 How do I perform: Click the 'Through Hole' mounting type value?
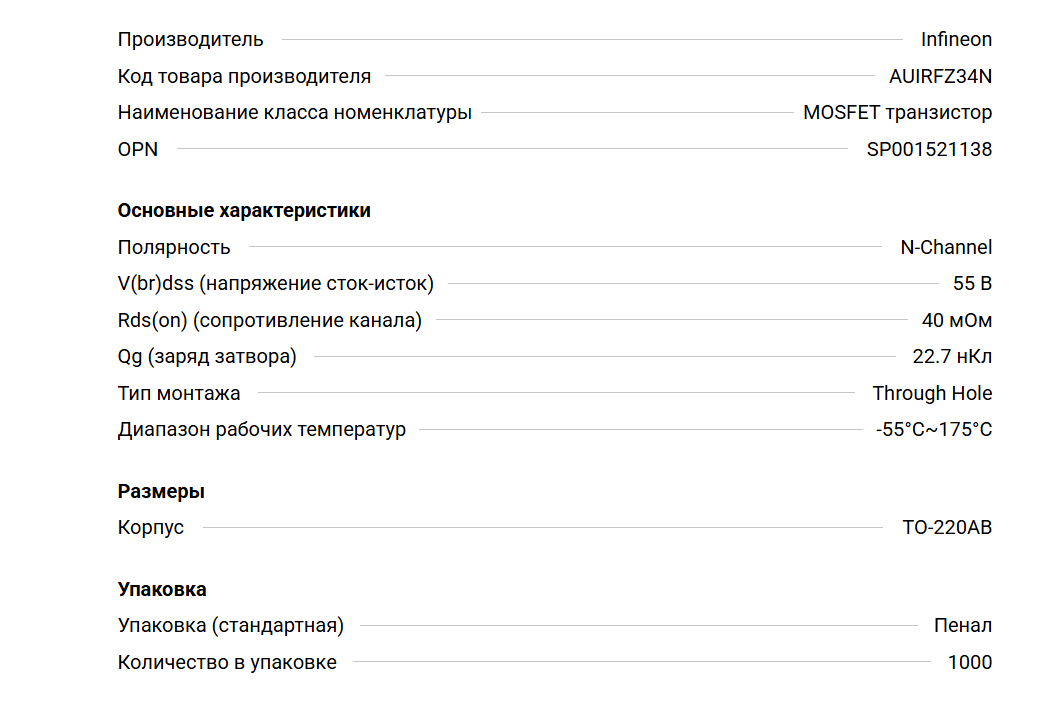coord(932,394)
